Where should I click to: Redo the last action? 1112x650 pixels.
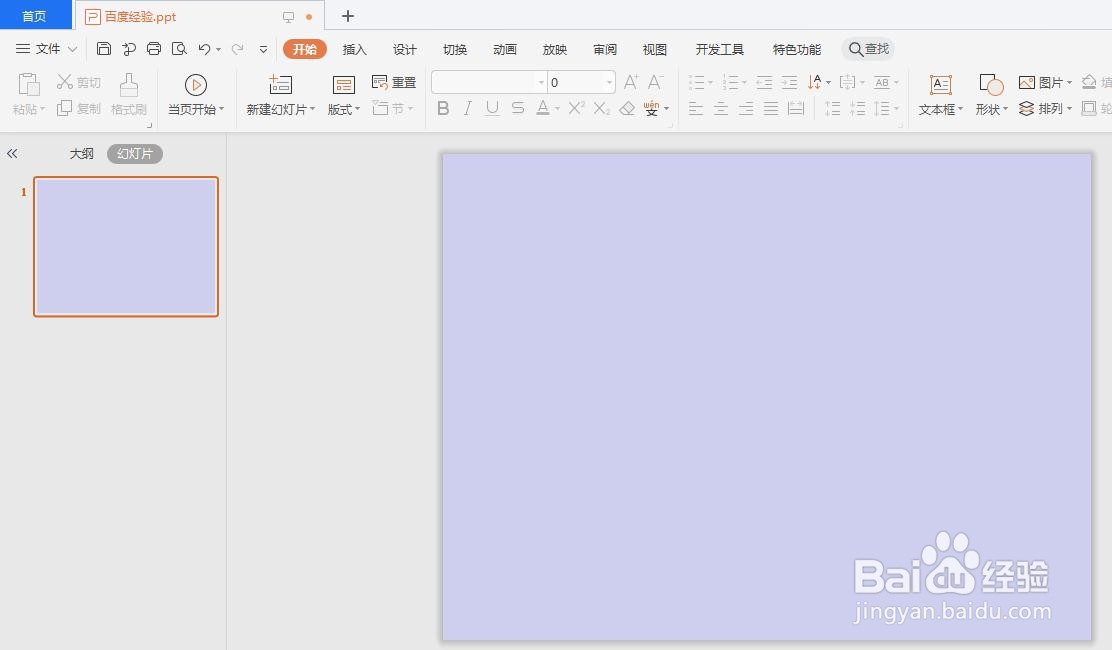(x=238, y=49)
